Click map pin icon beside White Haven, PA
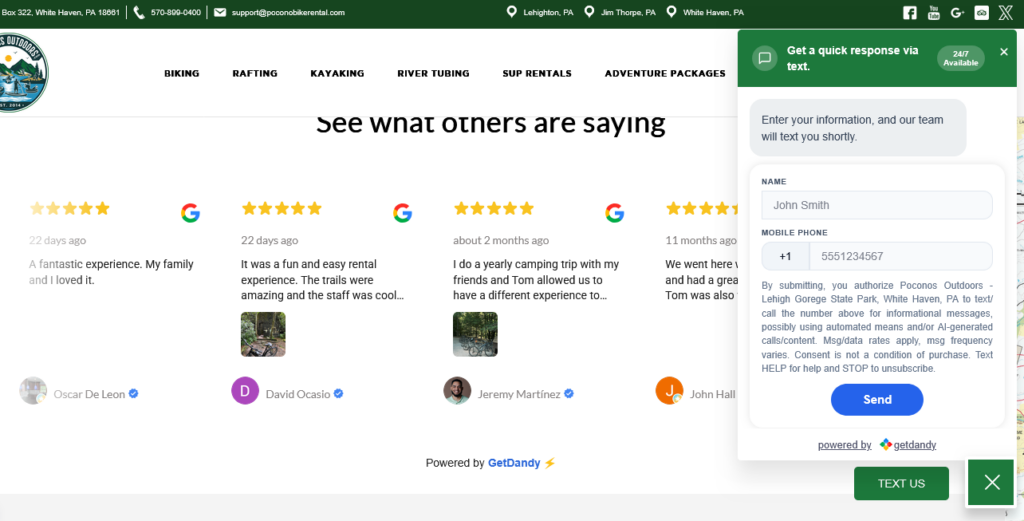 pos(671,12)
